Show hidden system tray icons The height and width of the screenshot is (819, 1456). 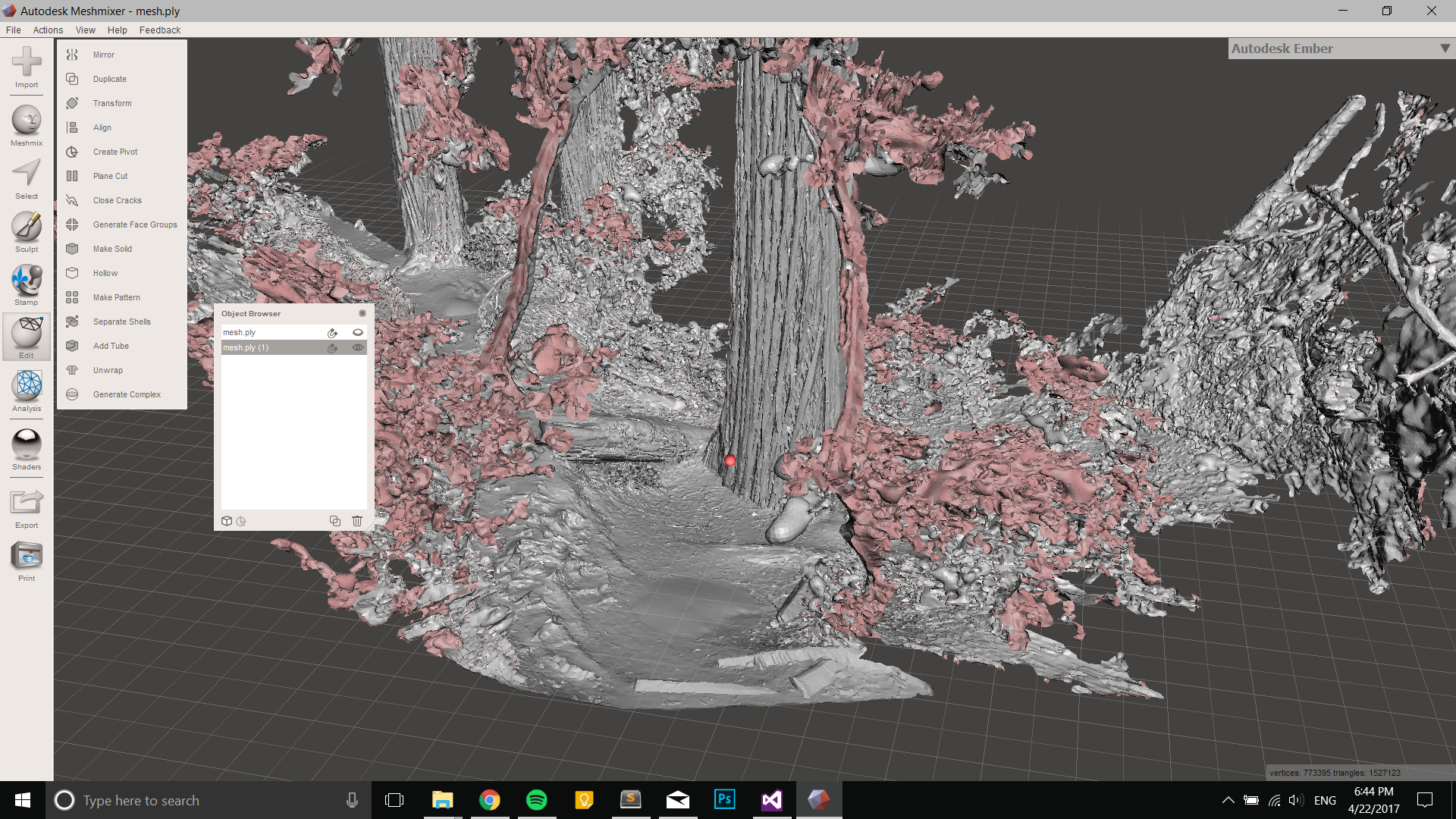(x=1228, y=800)
